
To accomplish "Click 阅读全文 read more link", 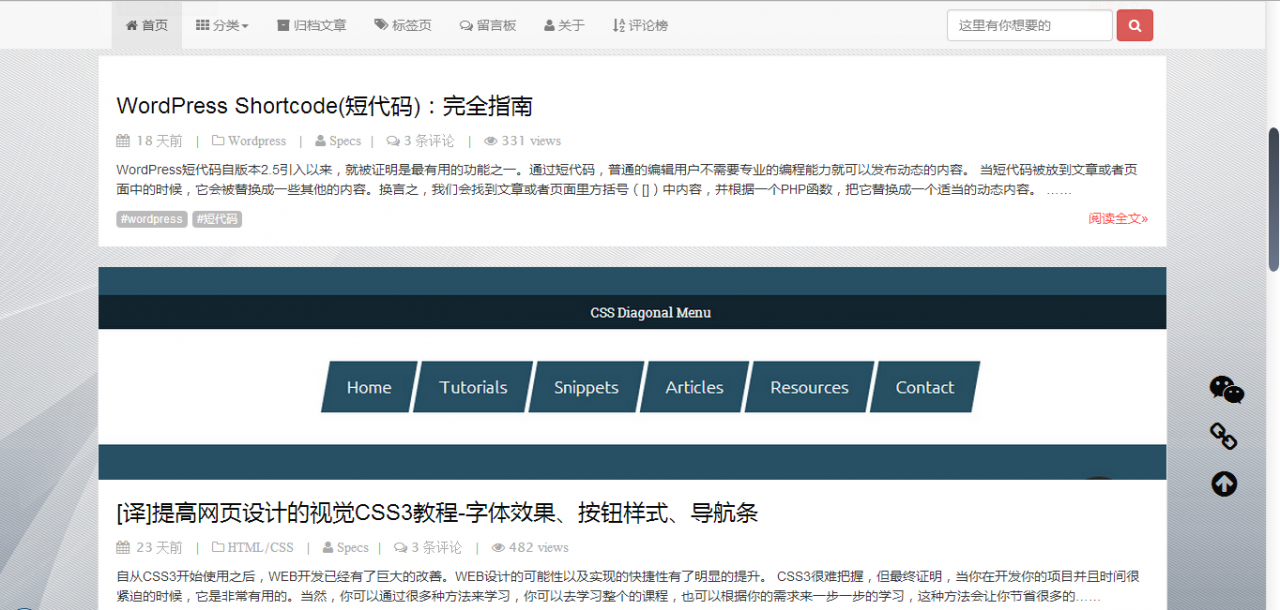I will (1118, 218).
